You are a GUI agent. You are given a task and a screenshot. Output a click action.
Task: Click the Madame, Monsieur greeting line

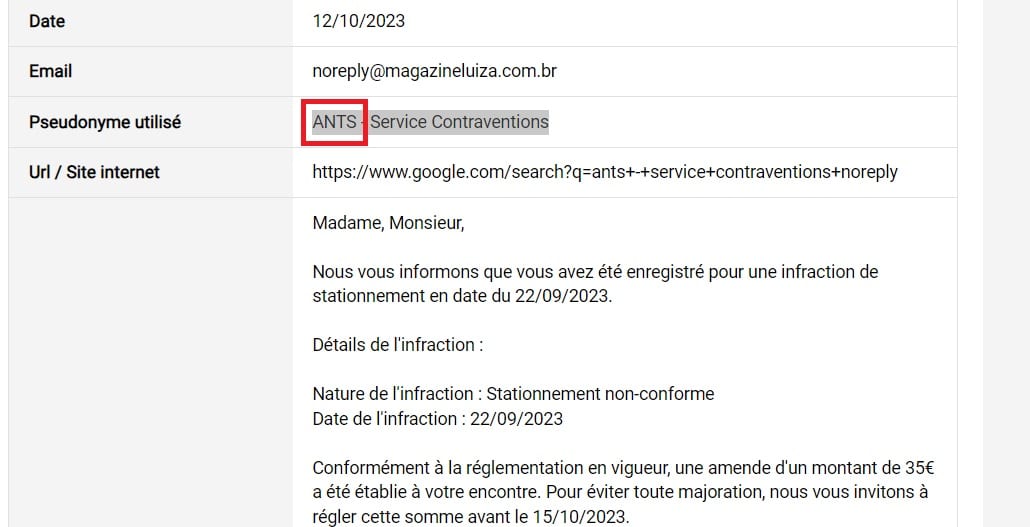point(388,223)
